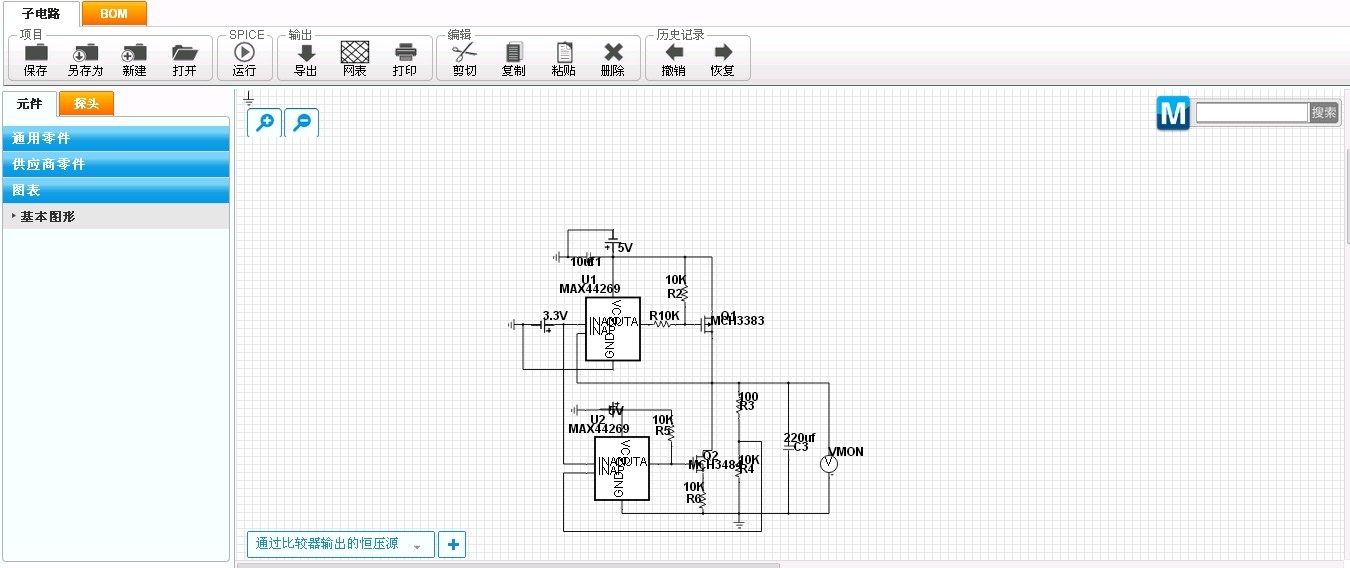Click the 保存 (Save) icon
The width and height of the screenshot is (1350, 568).
coord(36,53)
